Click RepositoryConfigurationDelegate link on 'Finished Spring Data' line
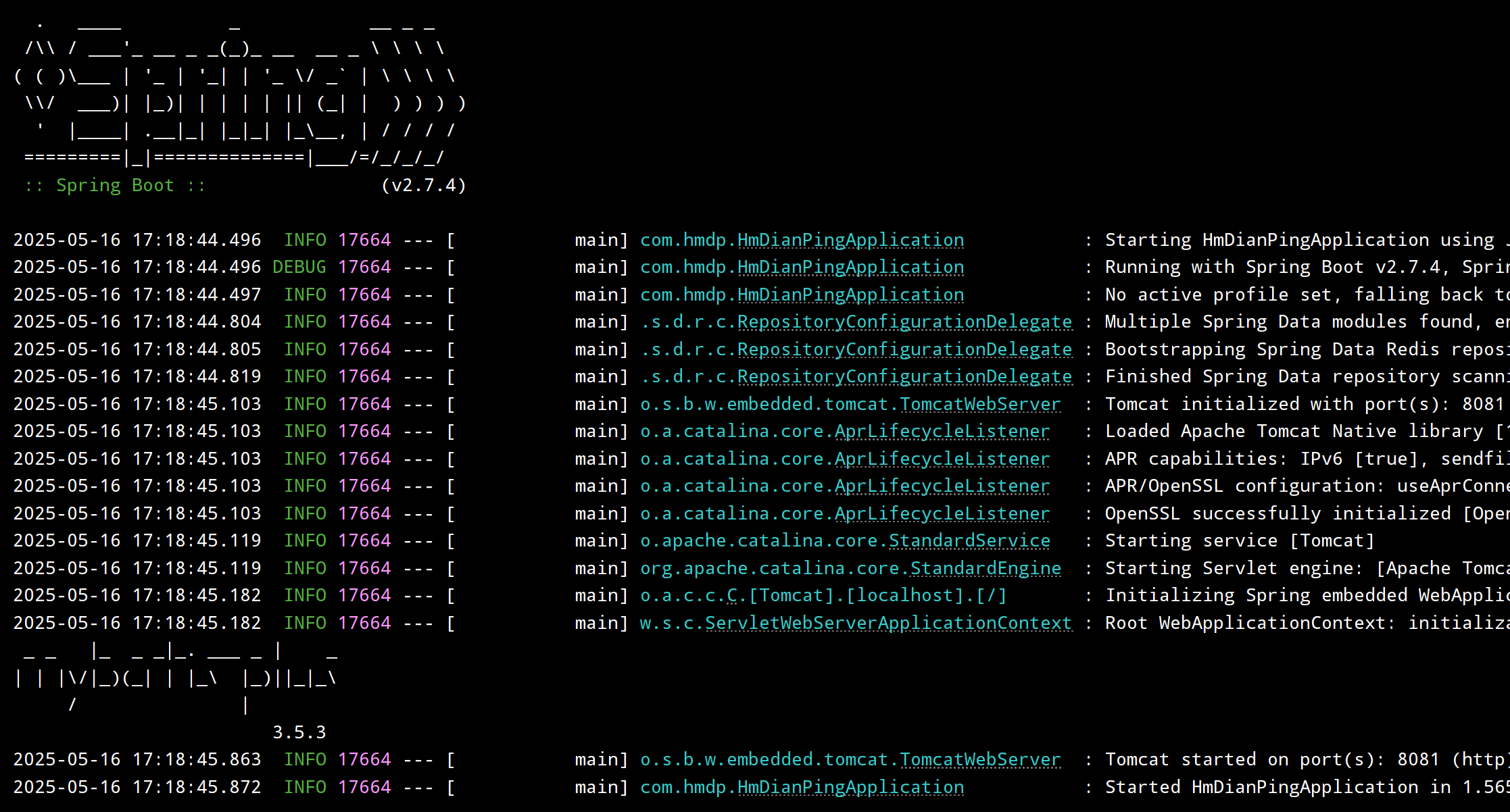This screenshot has height=812, width=1510. pyautogui.click(x=904, y=377)
